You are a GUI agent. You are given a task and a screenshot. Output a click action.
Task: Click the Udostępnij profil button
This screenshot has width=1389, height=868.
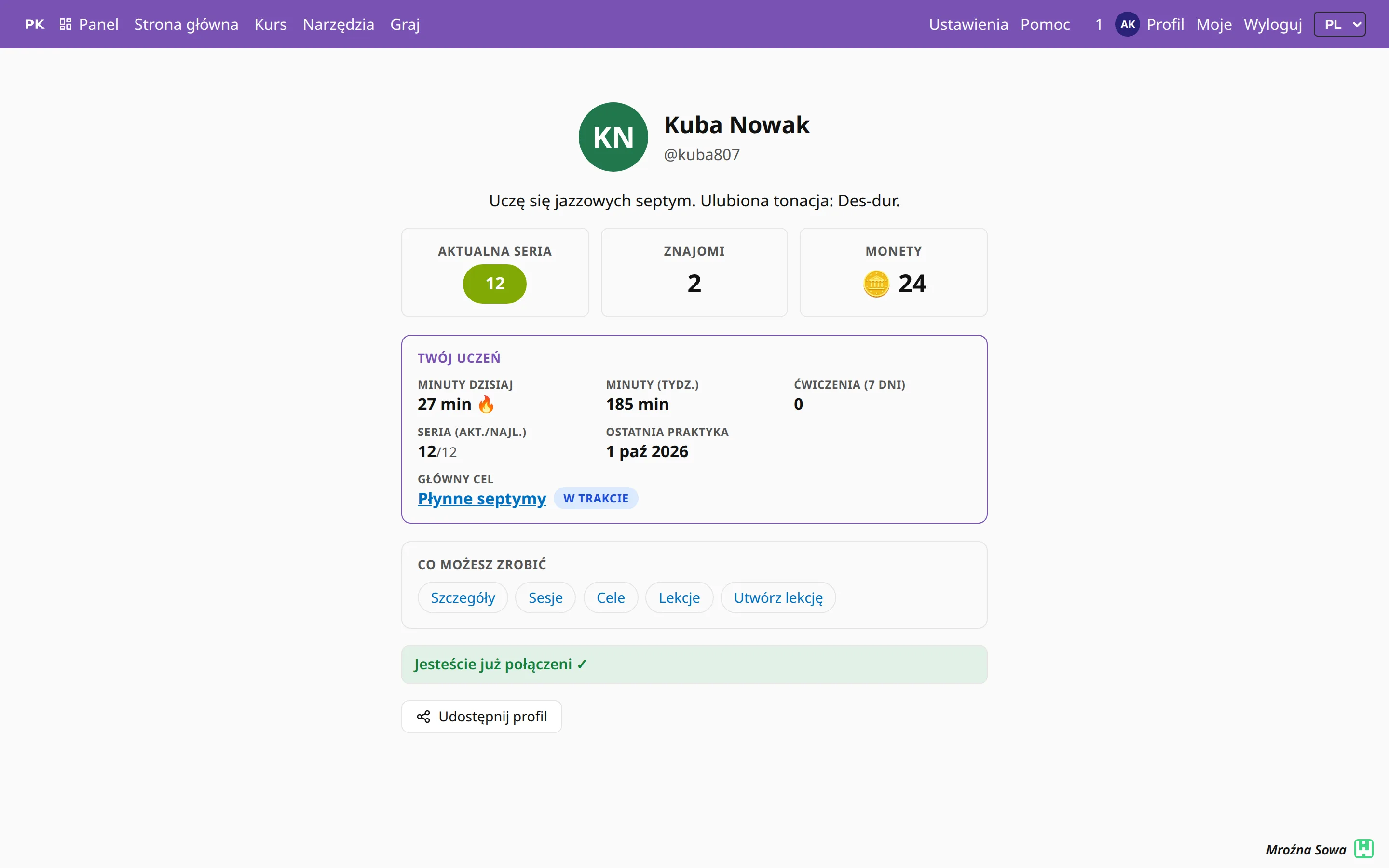coord(481,717)
